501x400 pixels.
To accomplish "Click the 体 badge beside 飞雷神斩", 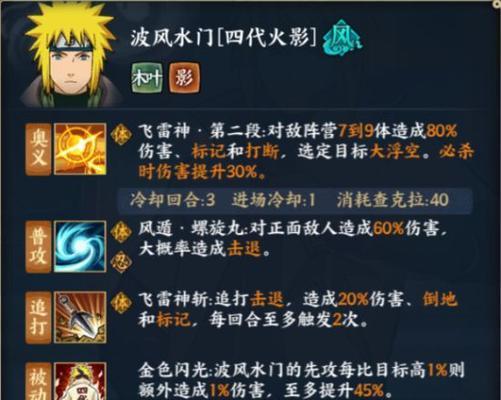I will tap(121, 303).
